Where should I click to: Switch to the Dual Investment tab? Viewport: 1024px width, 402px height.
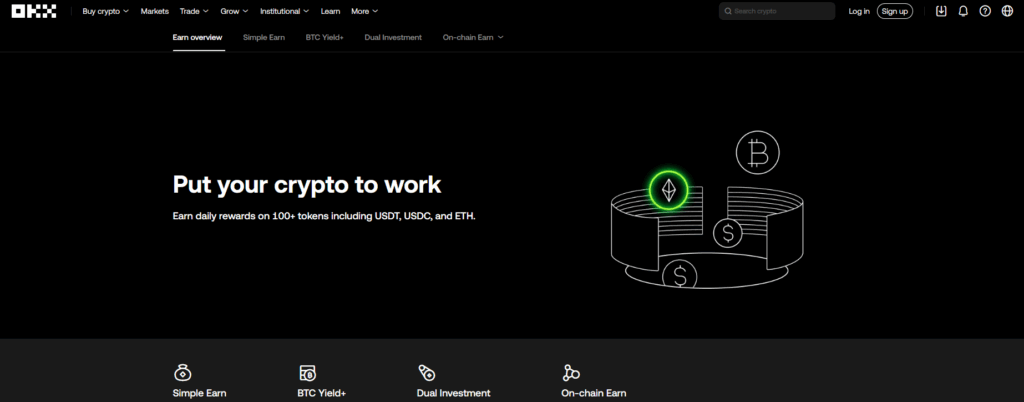point(393,37)
